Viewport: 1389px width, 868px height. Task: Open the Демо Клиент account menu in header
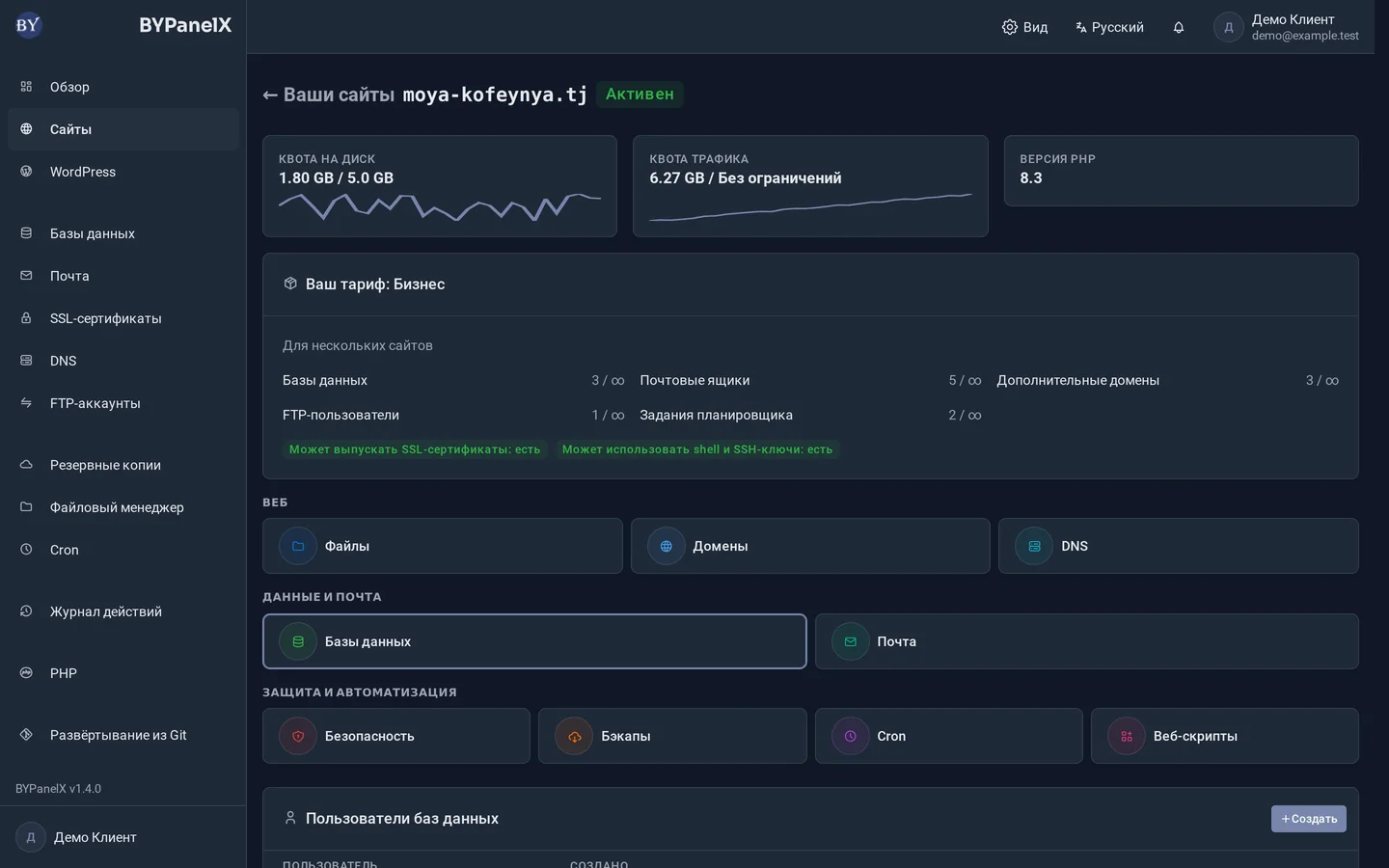[x=1287, y=27]
